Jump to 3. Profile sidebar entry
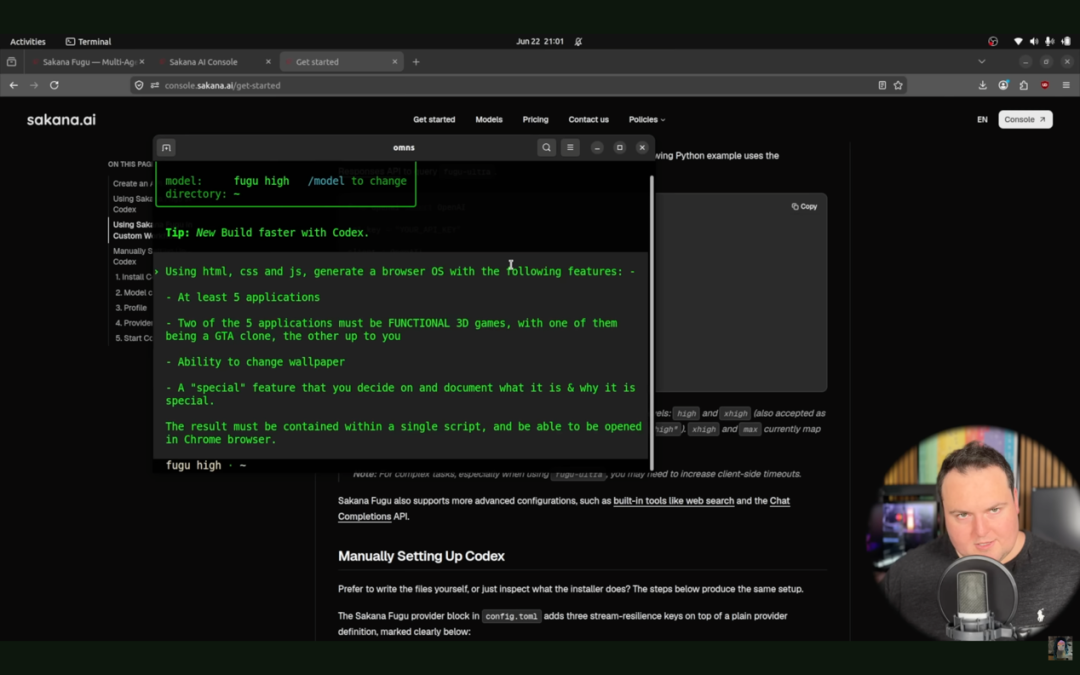Viewport: 1080px width, 675px height. pos(131,308)
